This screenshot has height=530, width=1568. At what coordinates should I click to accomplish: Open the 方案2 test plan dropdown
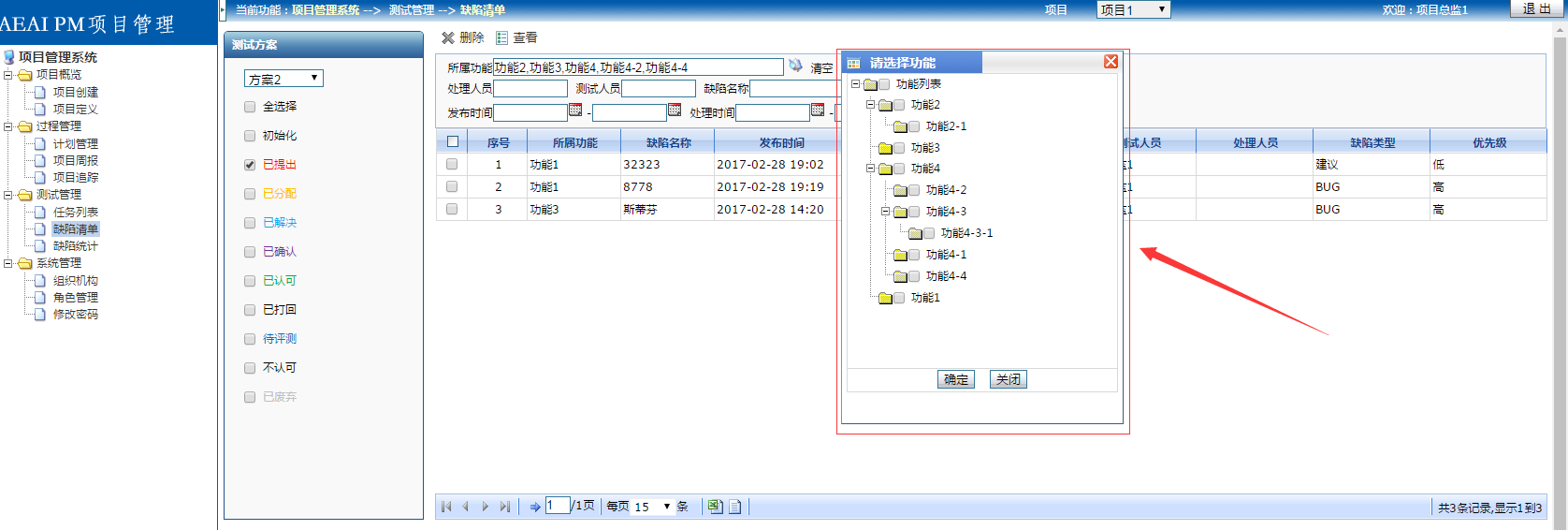pyautogui.click(x=283, y=79)
